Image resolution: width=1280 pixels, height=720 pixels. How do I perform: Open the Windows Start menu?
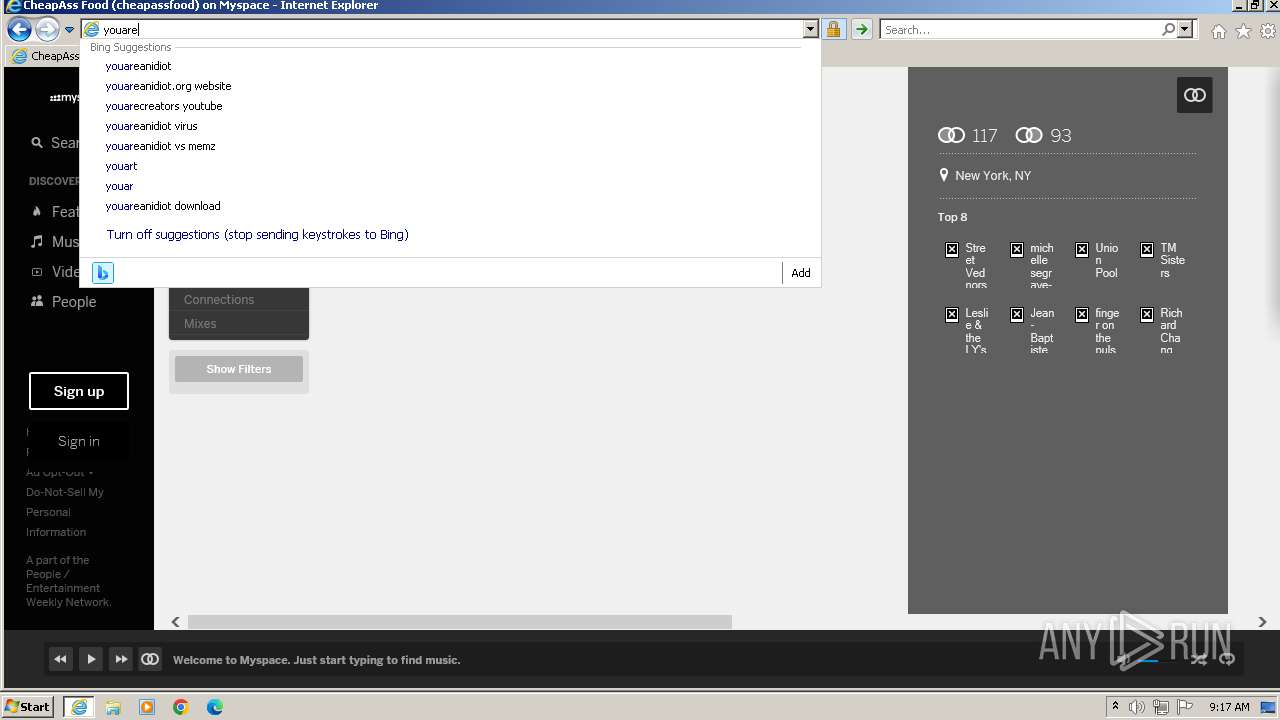[28, 706]
